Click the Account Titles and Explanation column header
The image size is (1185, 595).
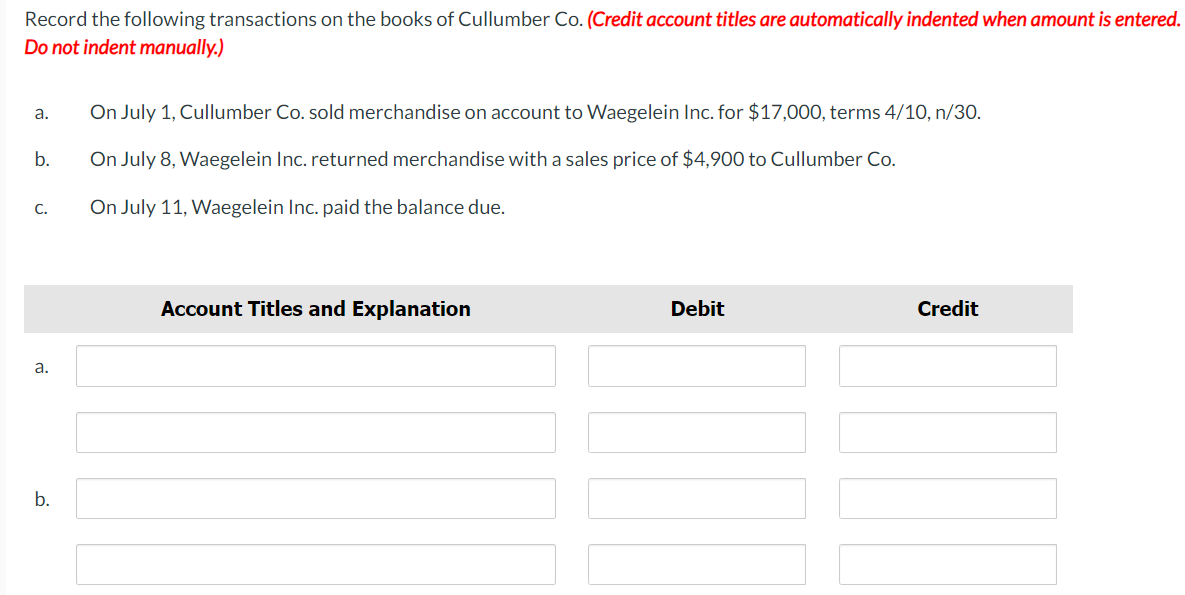pyautogui.click(x=316, y=309)
